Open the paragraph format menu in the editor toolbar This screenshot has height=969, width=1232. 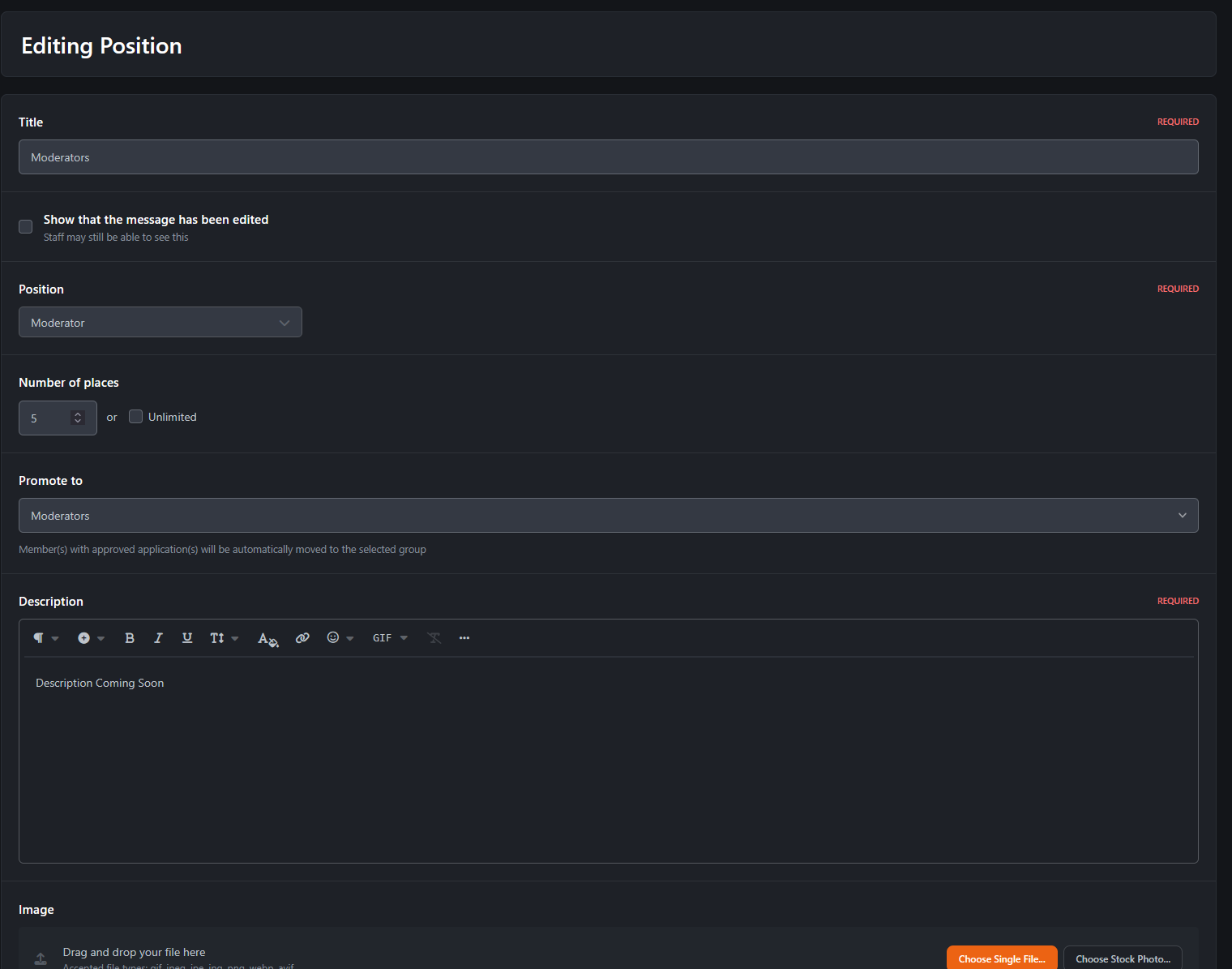click(45, 638)
